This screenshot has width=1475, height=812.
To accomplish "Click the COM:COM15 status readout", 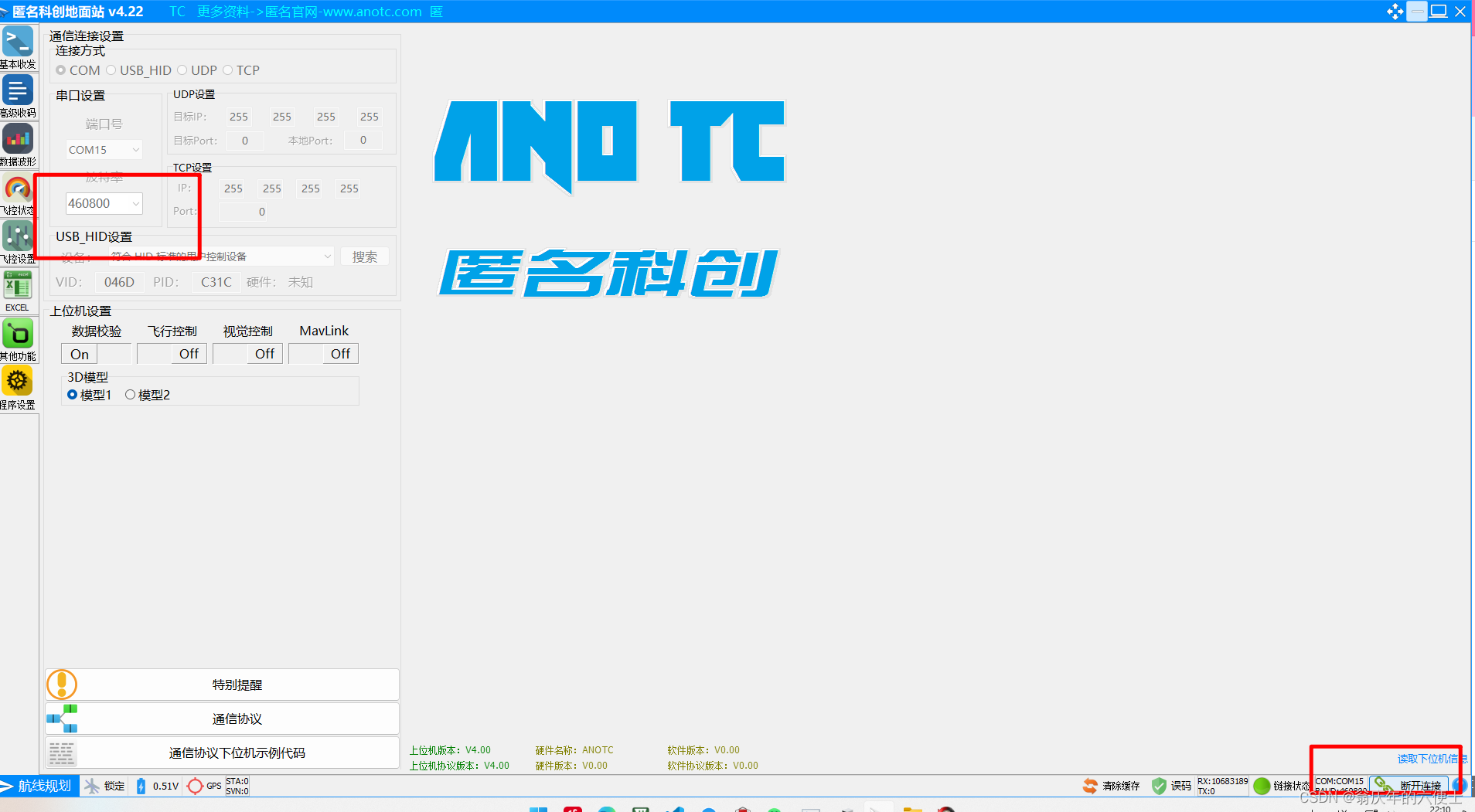I will (1340, 781).
